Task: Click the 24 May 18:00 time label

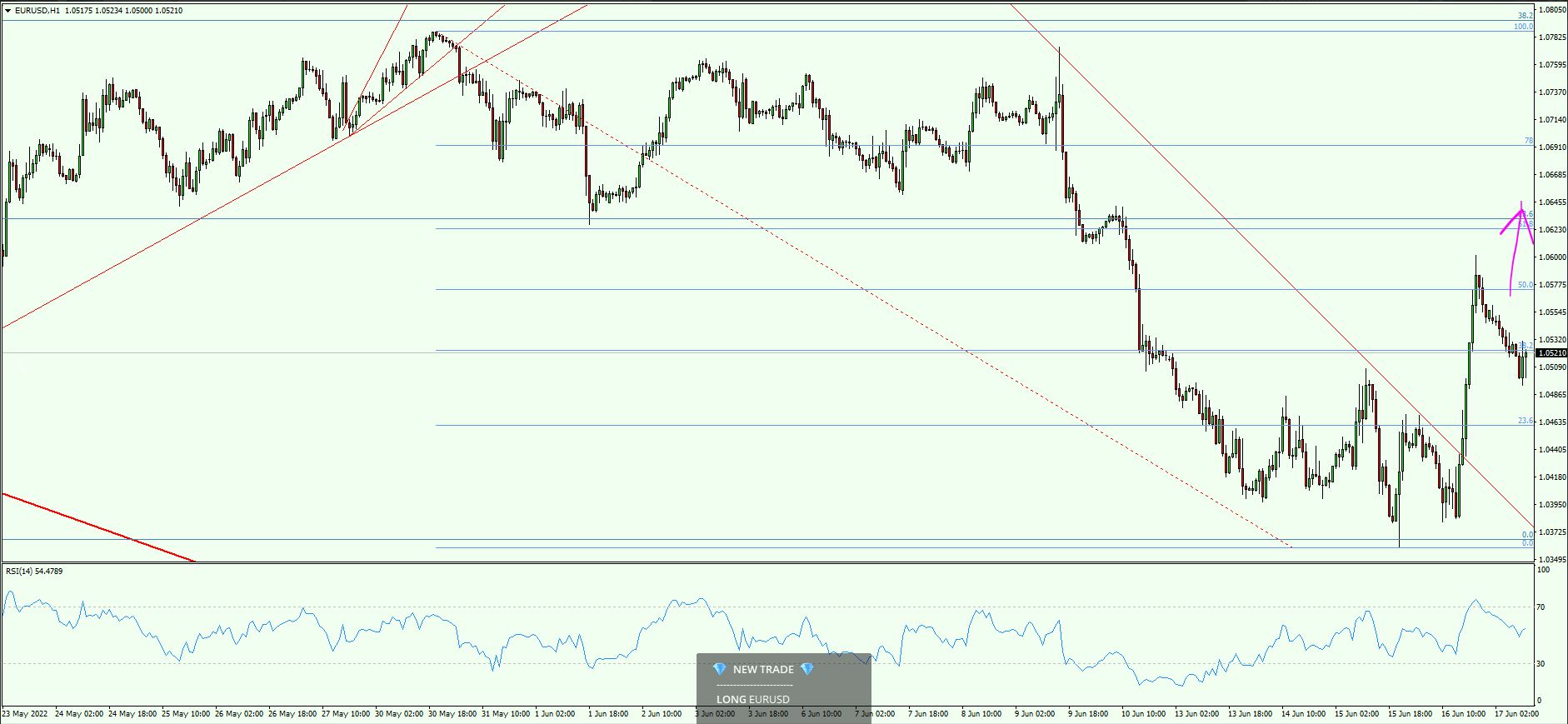Action: [132, 714]
